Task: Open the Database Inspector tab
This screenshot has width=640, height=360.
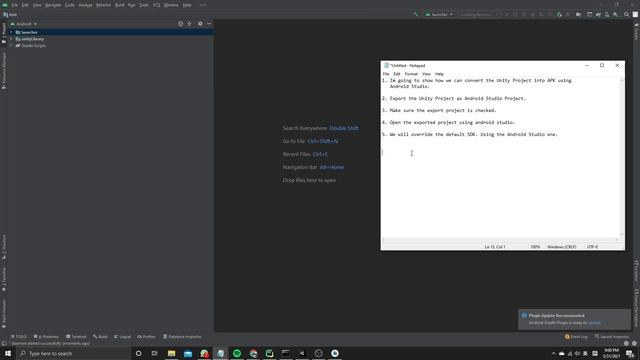Action: pyautogui.click(x=182, y=337)
